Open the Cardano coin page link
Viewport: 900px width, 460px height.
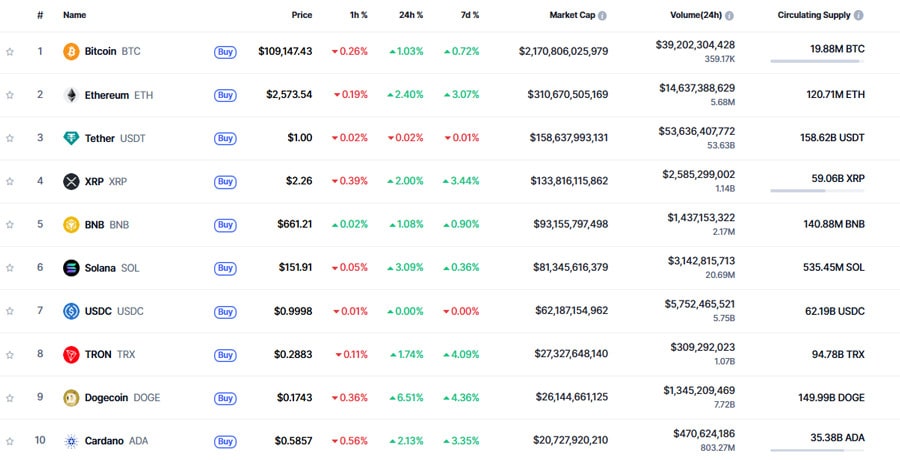pyautogui.click(x=116, y=441)
